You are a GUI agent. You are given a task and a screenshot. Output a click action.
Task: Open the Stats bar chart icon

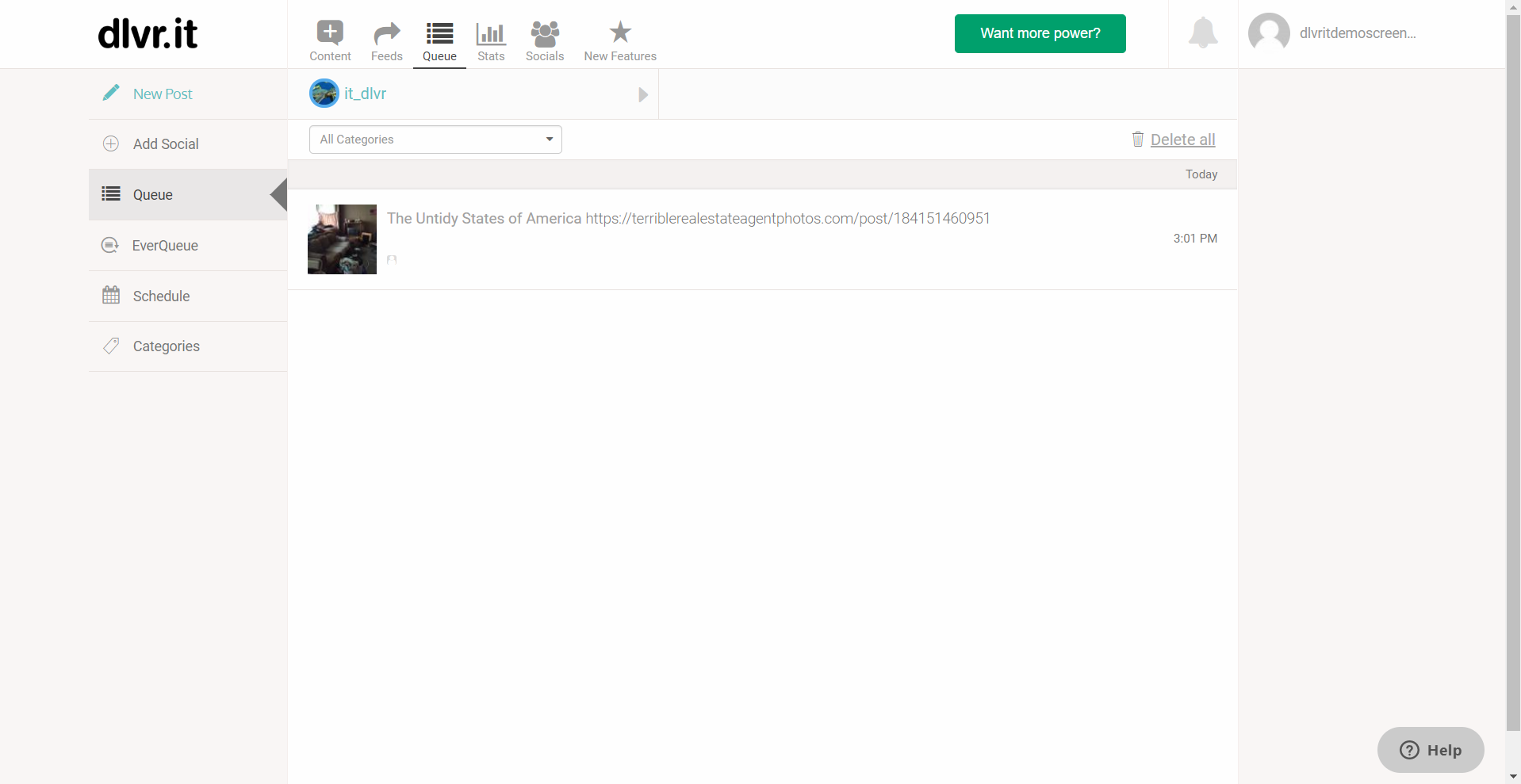[491, 33]
